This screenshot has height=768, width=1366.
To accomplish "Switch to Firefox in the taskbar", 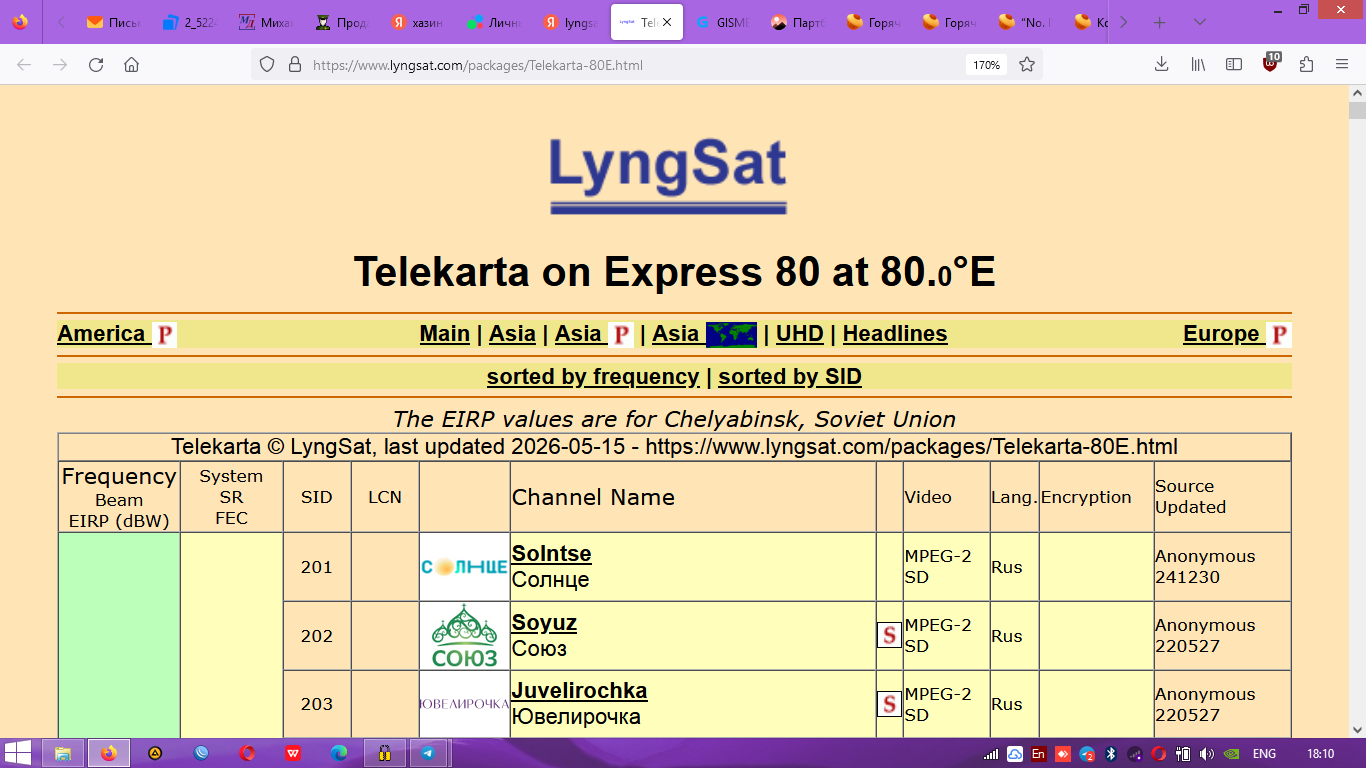I will click(108, 753).
